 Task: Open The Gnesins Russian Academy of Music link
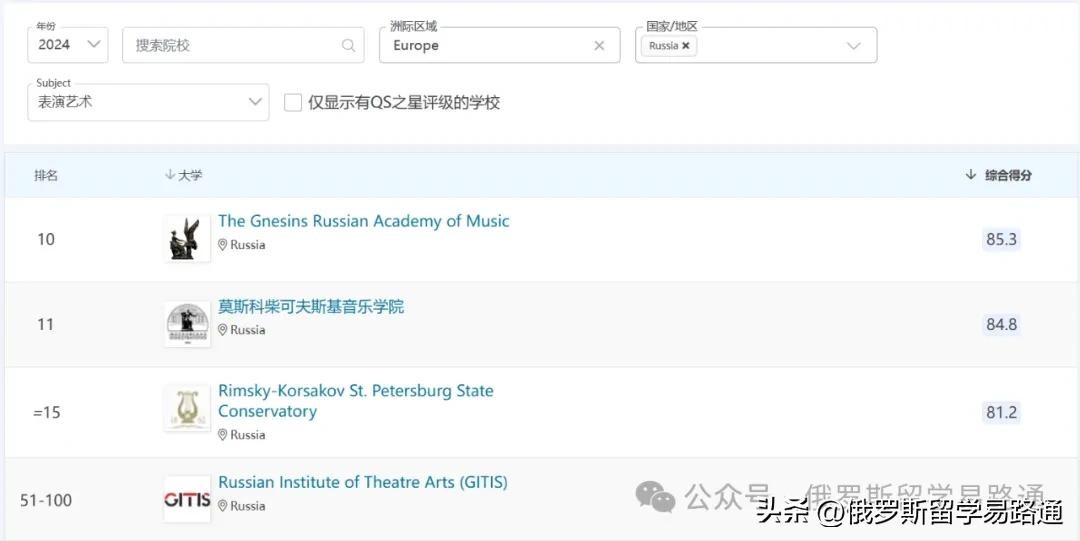[363, 221]
